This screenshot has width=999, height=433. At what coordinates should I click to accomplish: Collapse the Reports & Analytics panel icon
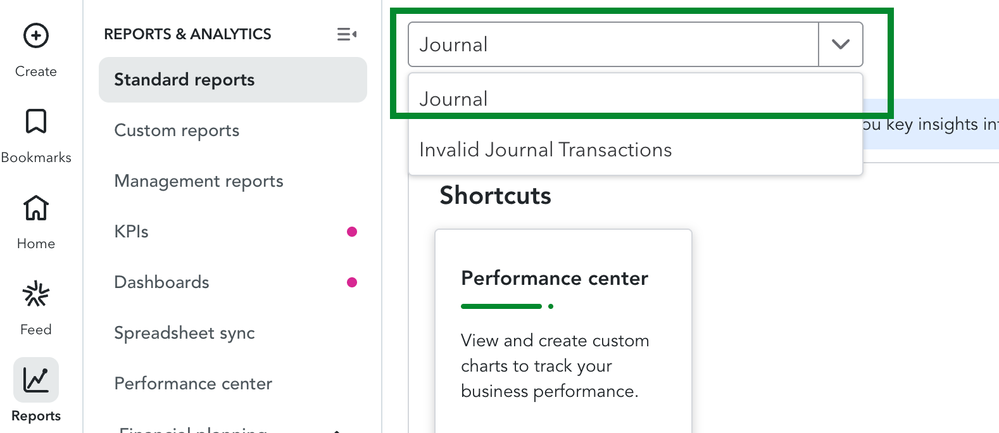[x=346, y=34]
